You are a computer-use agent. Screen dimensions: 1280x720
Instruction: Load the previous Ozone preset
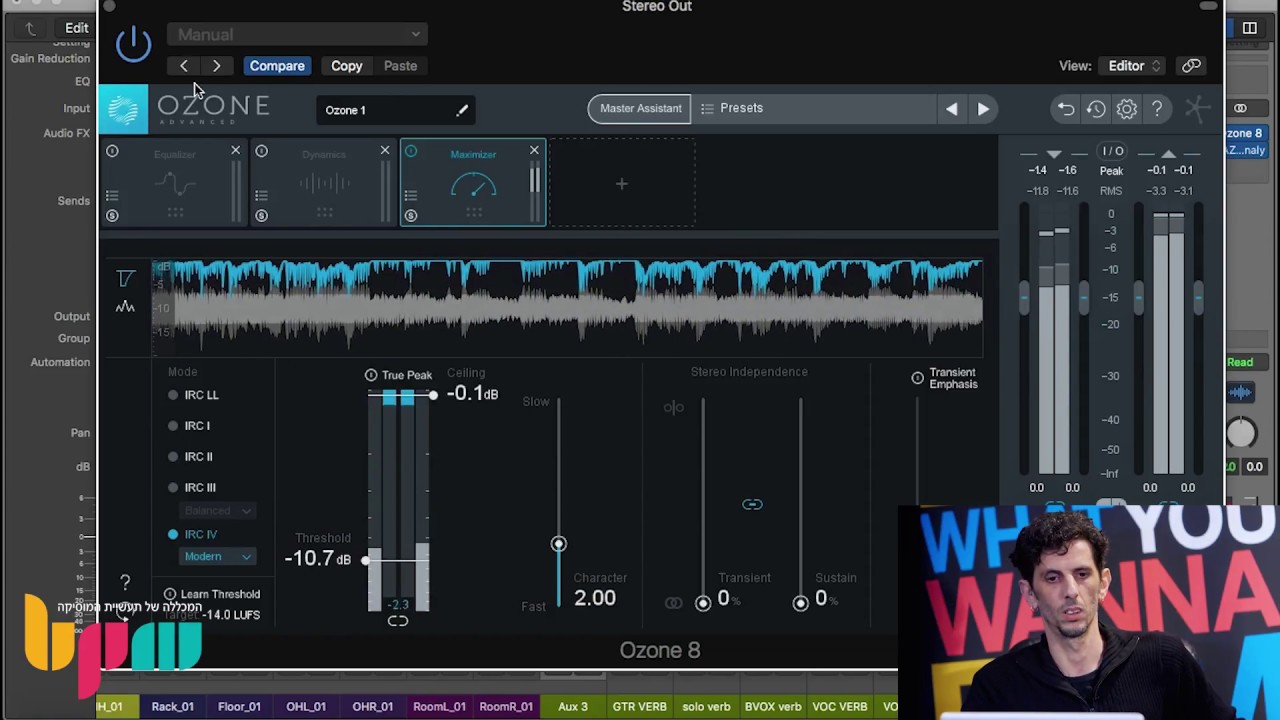(x=951, y=109)
